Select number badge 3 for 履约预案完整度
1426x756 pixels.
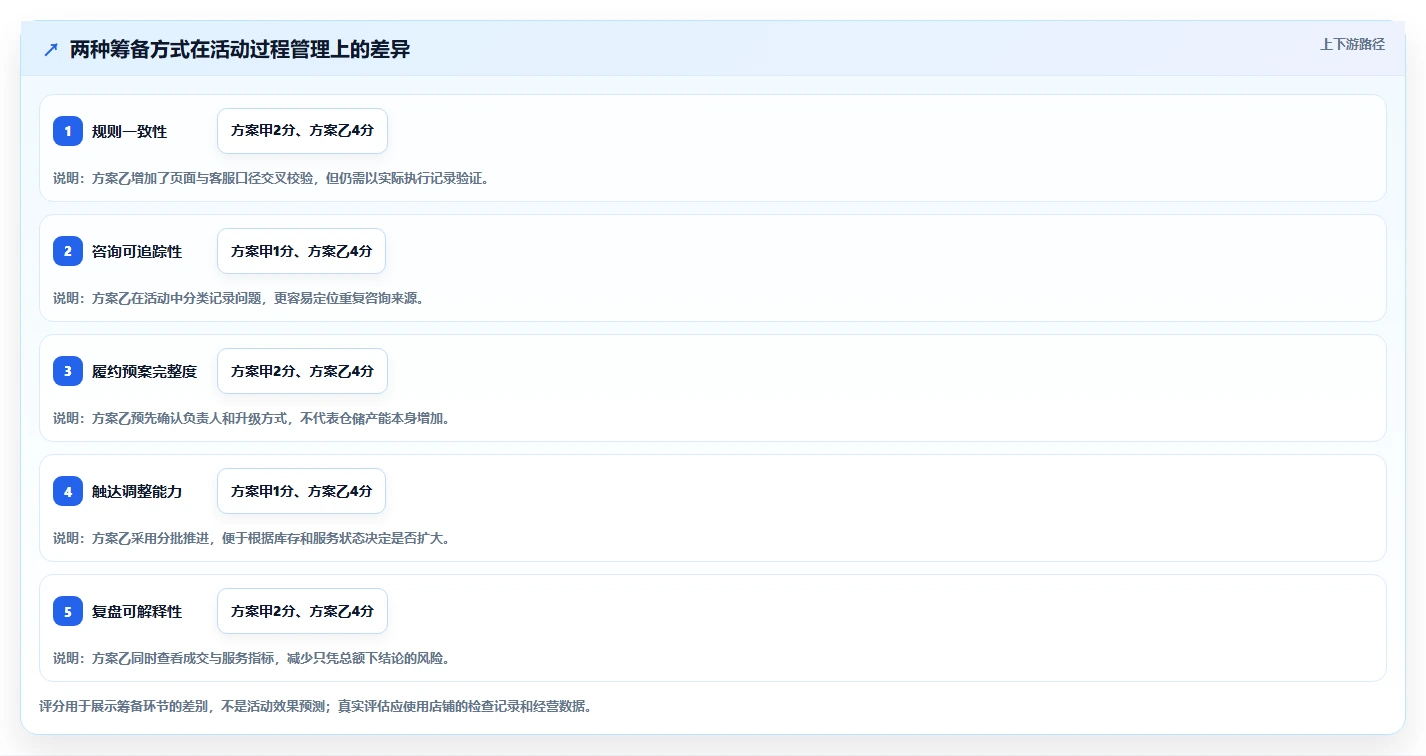[x=68, y=371]
